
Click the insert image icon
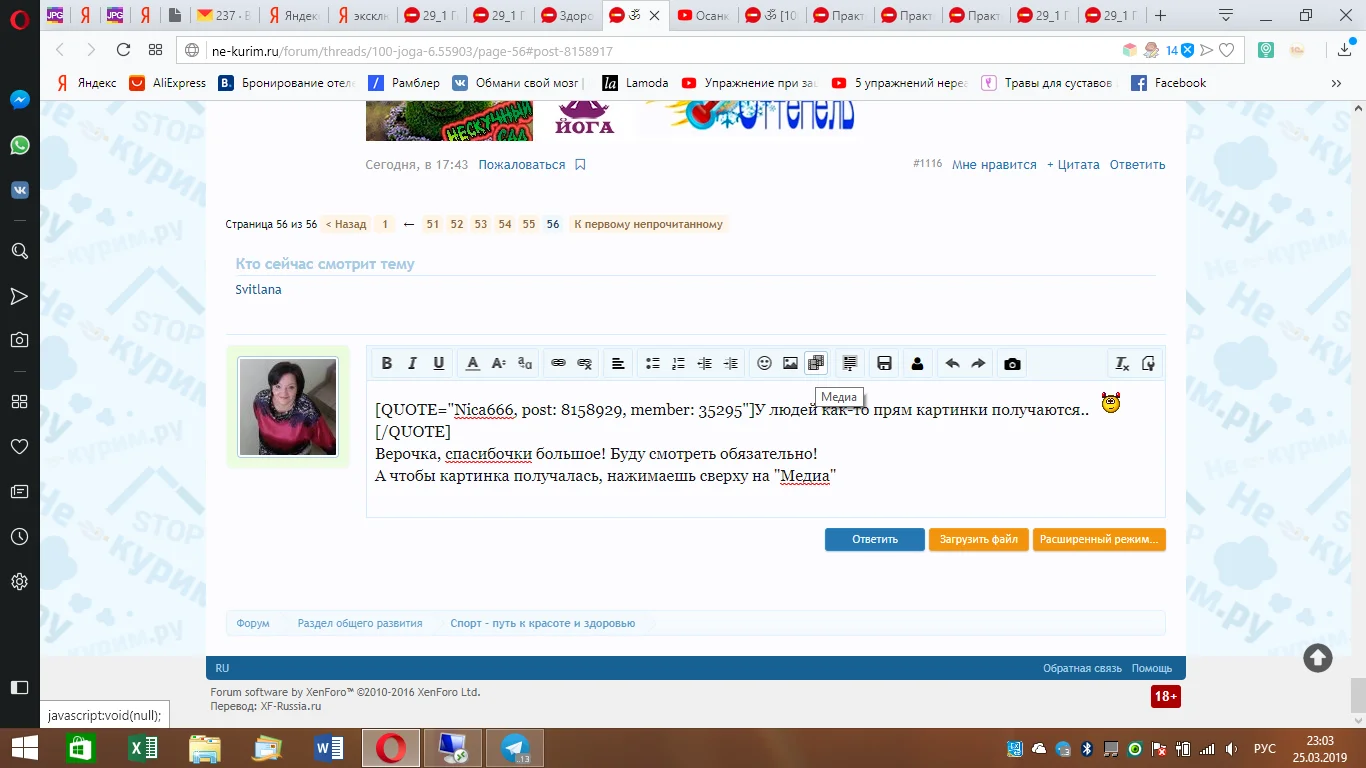pos(790,364)
